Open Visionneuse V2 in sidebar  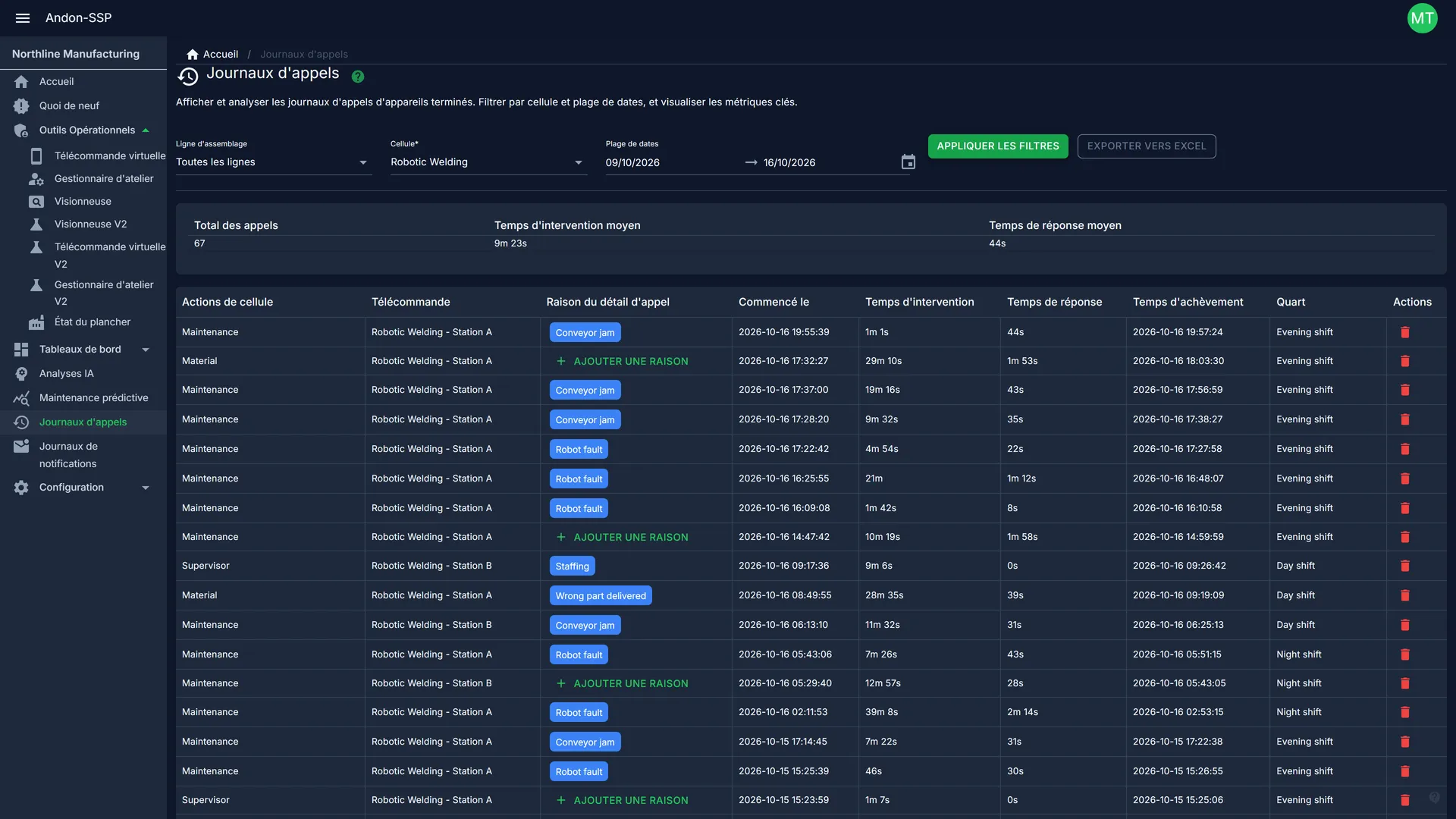pos(91,224)
